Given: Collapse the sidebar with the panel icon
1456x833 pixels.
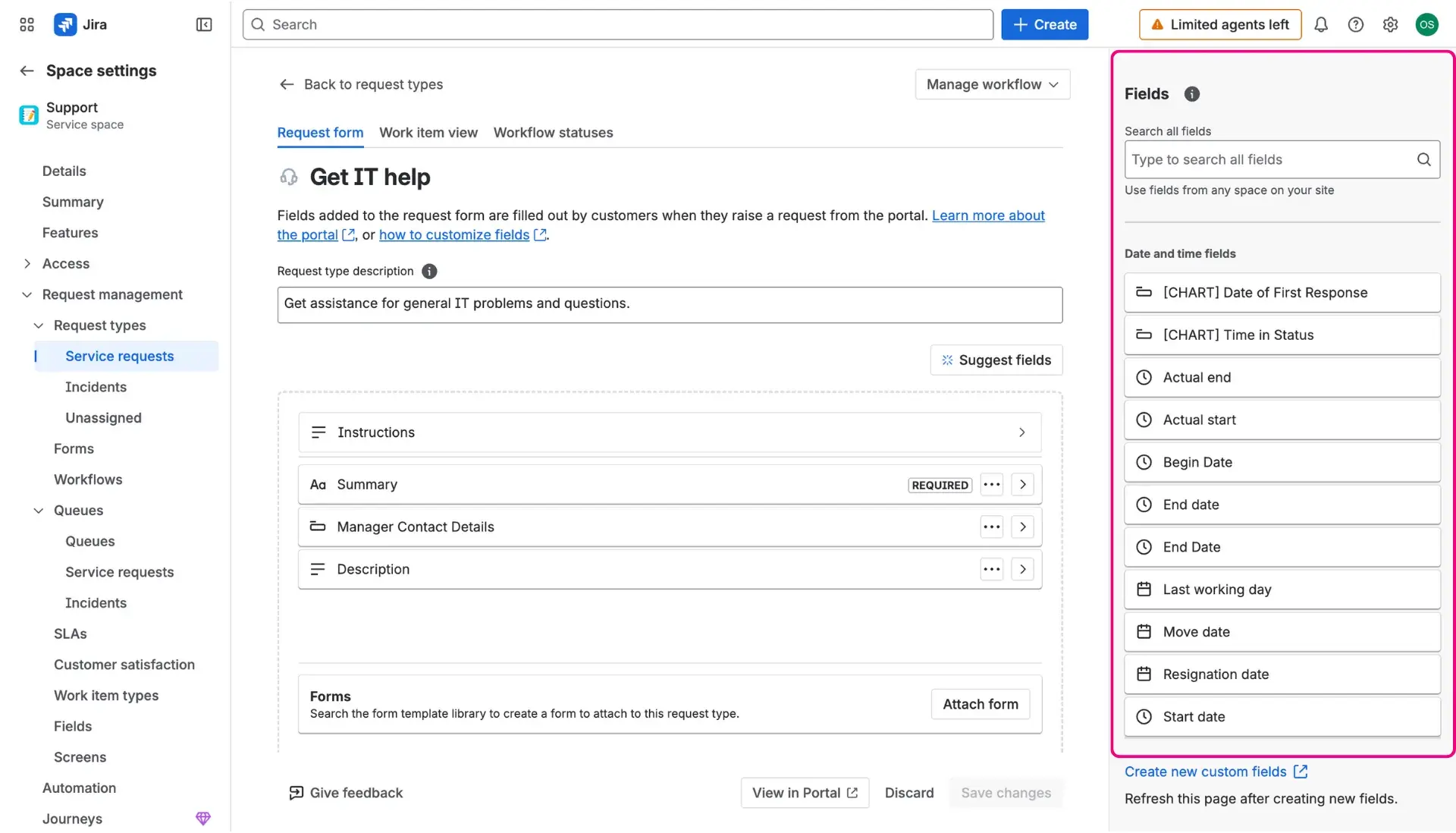Looking at the screenshot, I should (x=203, y=24).
